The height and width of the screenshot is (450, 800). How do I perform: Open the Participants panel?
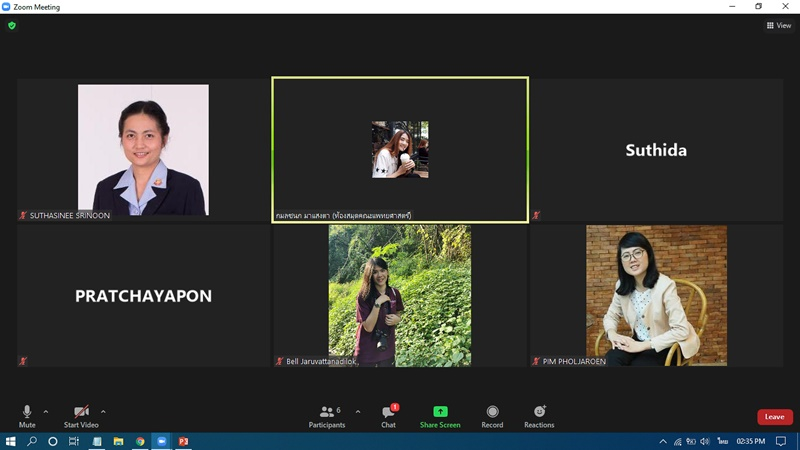click(x=326, y=416)
